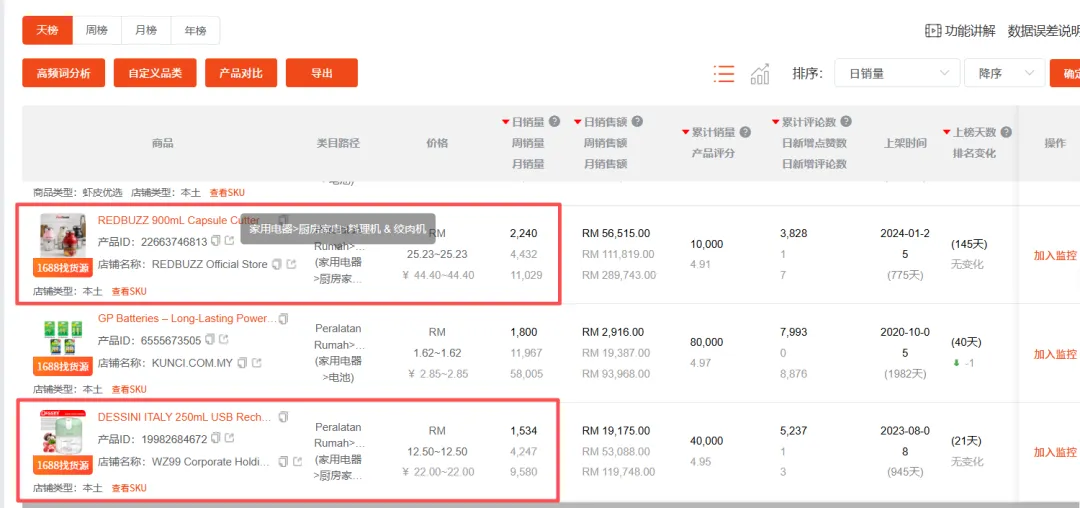Click help icon beside 上榜天数 header

[x=1006, y=132]
